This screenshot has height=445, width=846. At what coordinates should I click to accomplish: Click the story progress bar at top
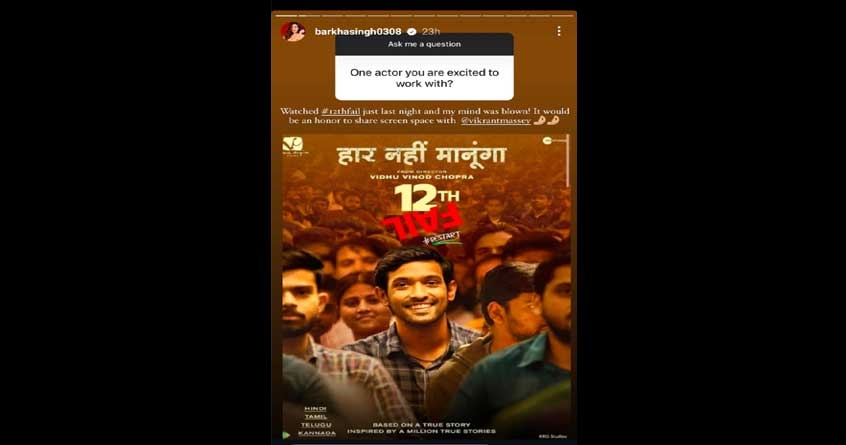424,15
